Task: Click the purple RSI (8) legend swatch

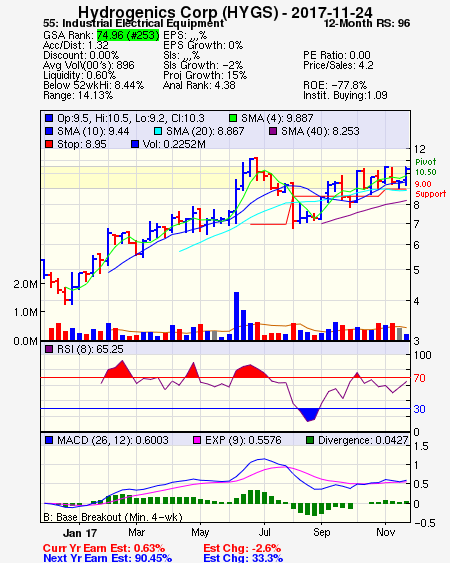Action: tap(49, 349)
